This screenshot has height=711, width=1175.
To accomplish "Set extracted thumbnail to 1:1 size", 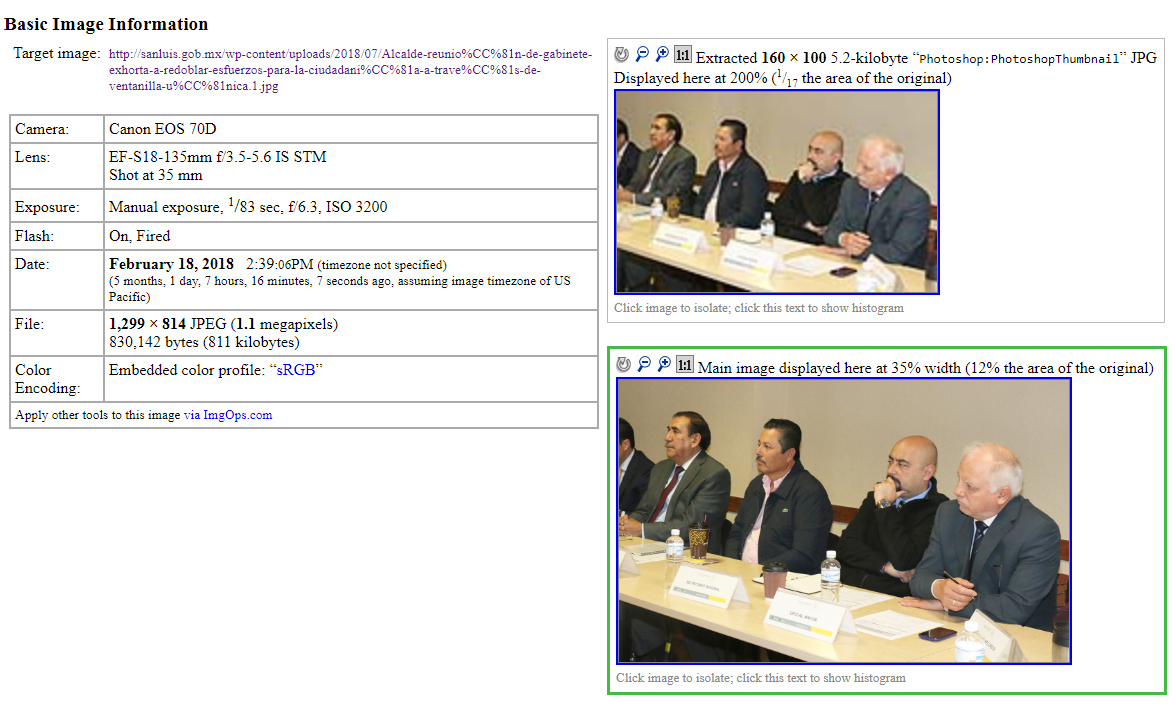I will click(683, 54).
